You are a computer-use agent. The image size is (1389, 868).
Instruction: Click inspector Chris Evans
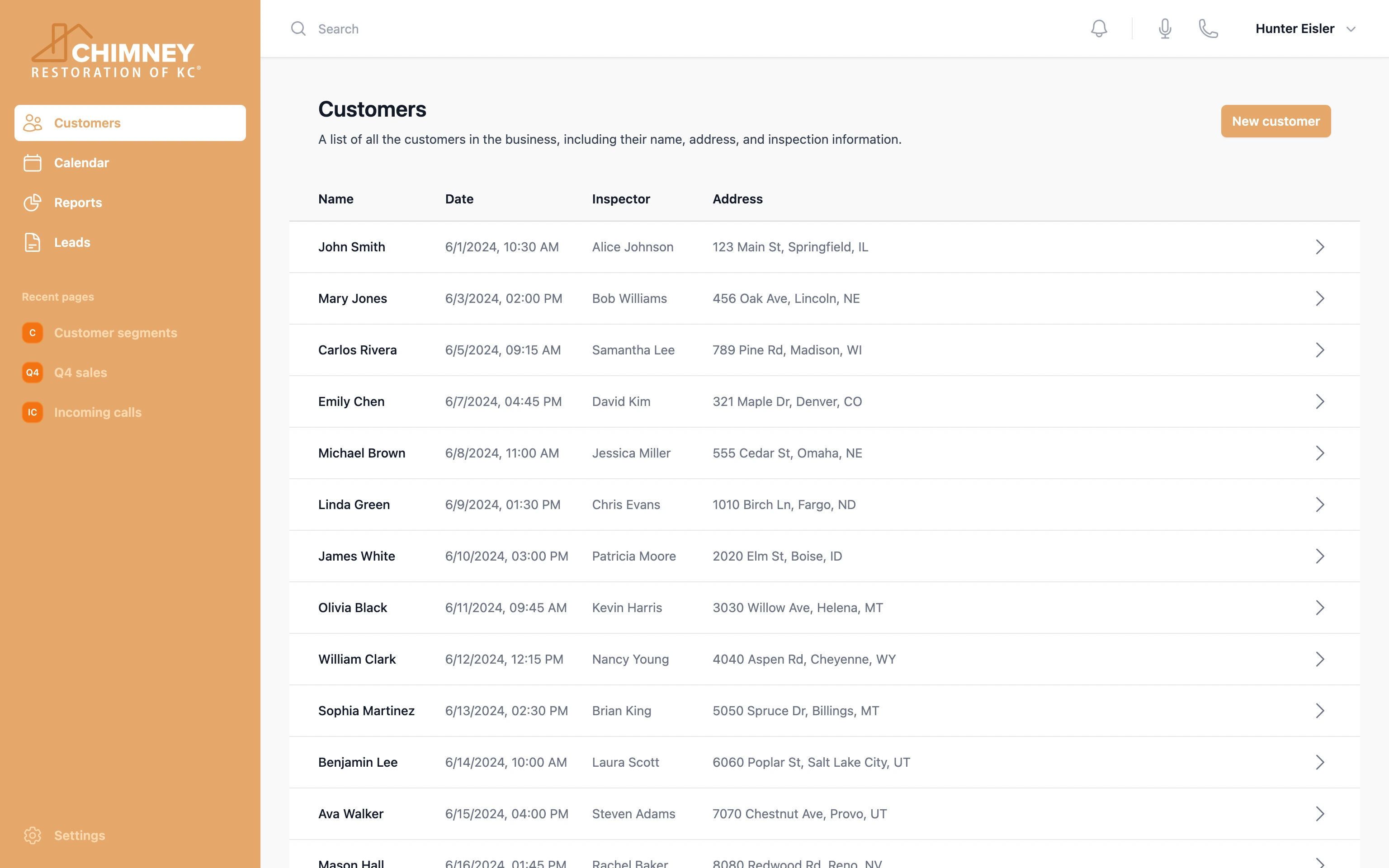point(626,505)
